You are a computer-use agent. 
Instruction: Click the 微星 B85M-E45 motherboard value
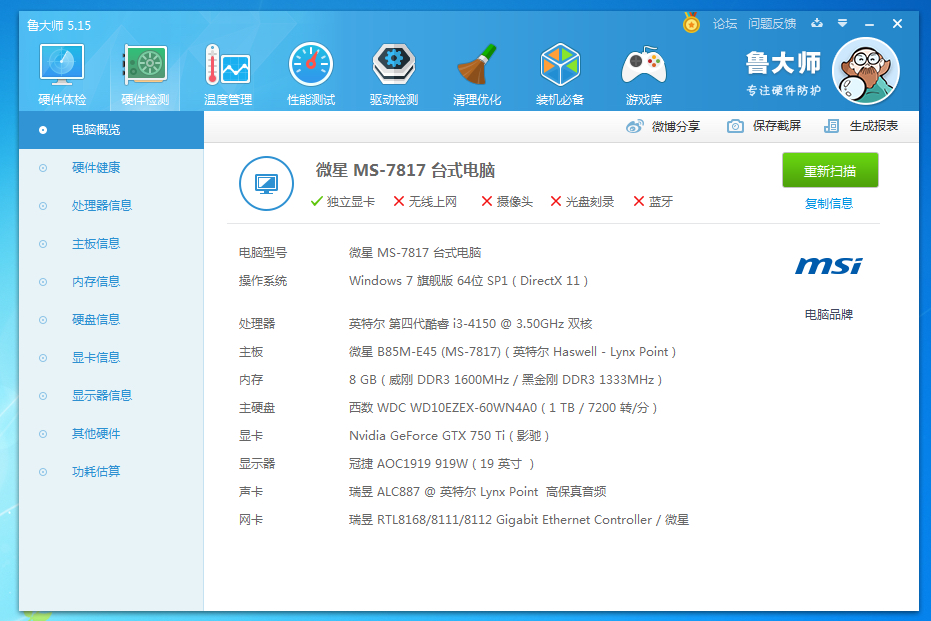(512, 351)
